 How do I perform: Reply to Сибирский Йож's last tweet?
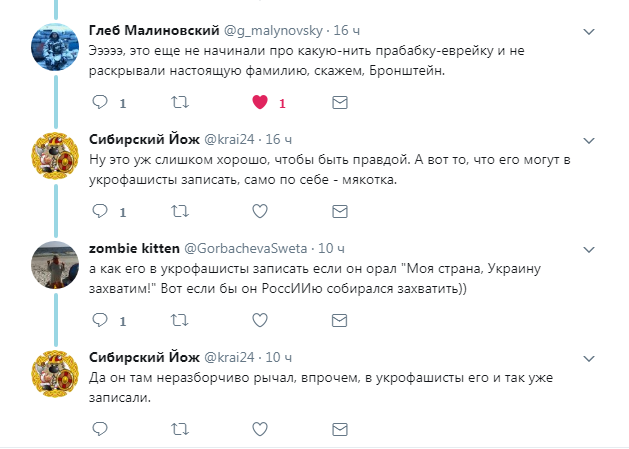(x=100, y=429)
